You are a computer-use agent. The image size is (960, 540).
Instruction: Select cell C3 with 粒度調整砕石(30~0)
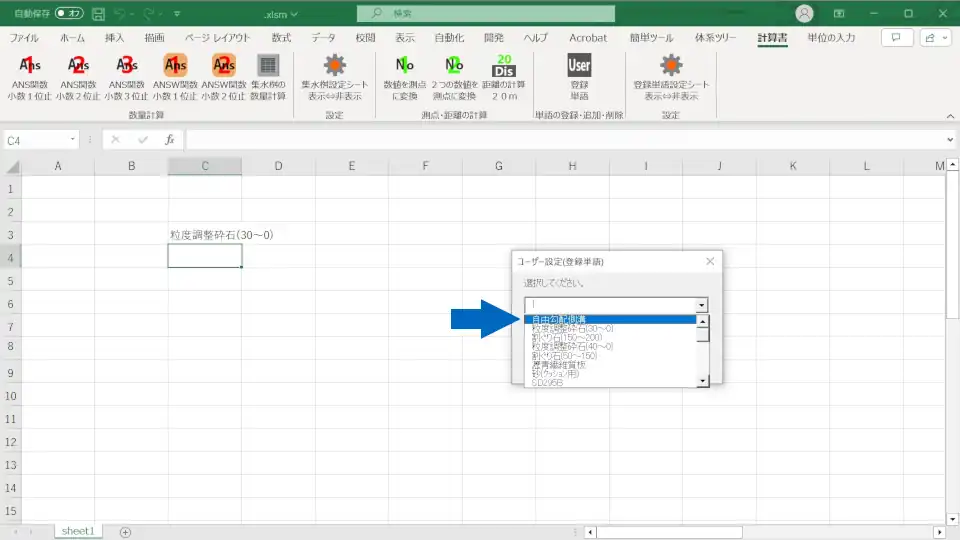205,235
